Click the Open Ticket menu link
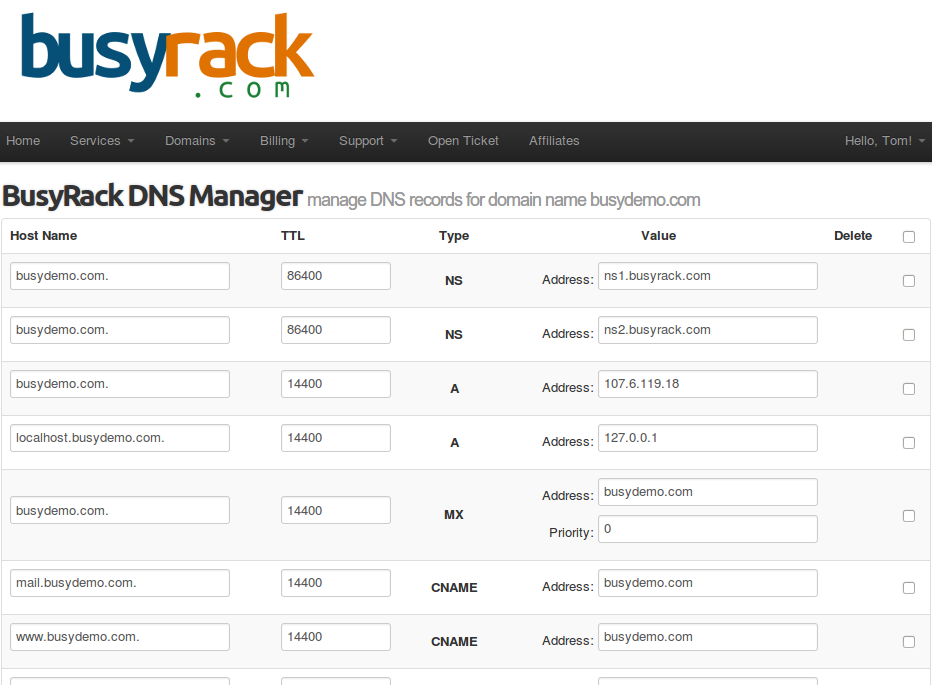The height and width of the screenshot is (685, 932). coord(463,141)
